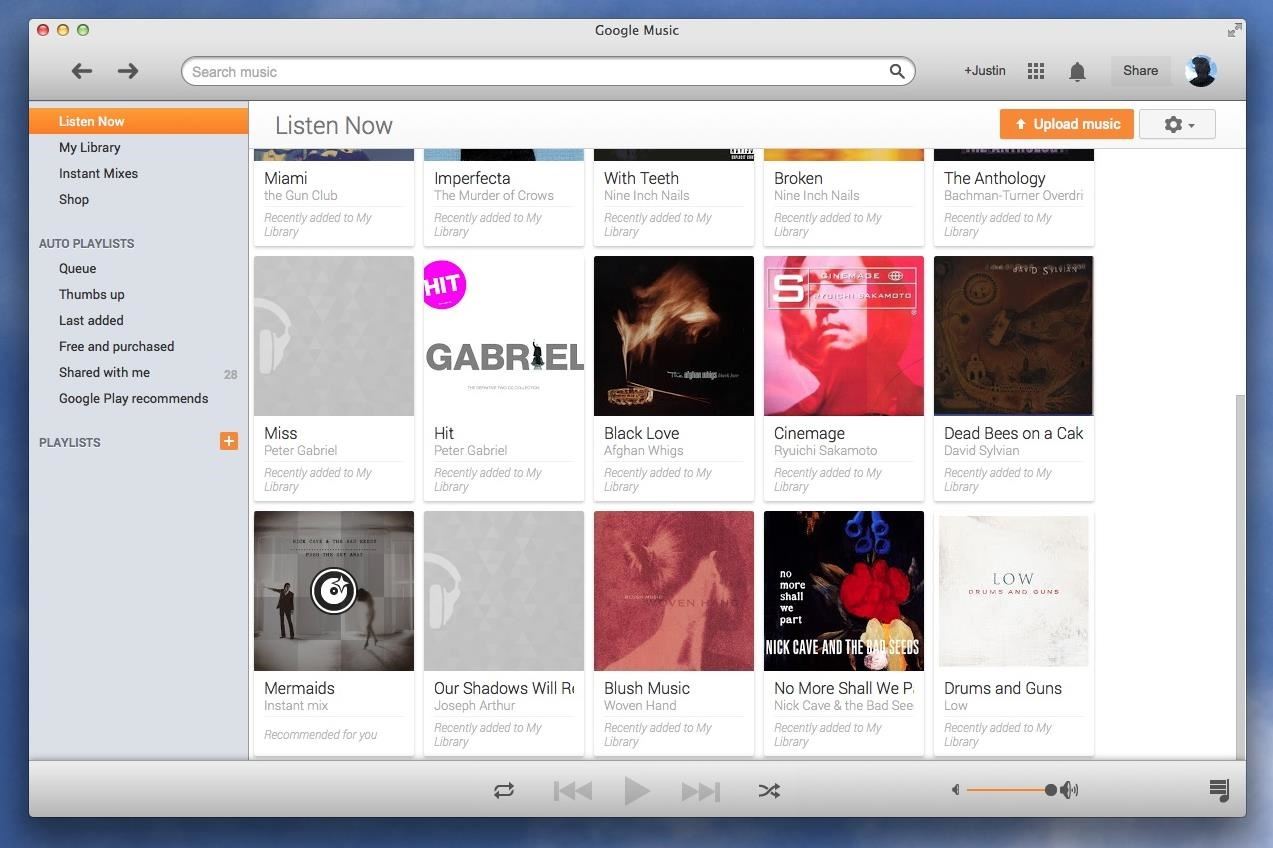The image size is (1273, 848).
Task: Focus the Search music field
Action: click(x=548, y=71)
